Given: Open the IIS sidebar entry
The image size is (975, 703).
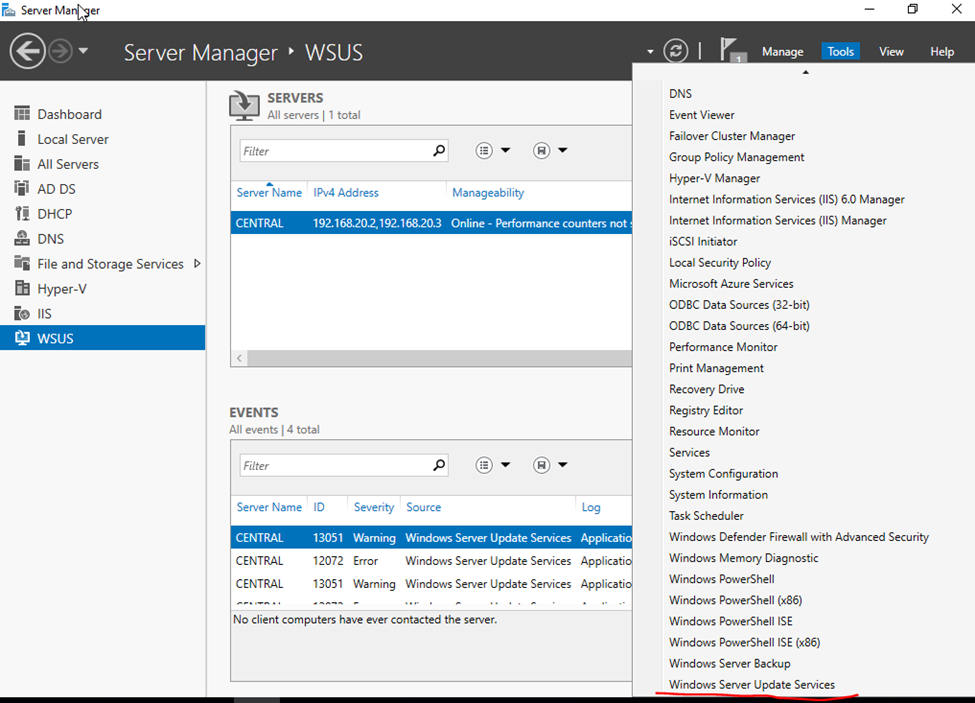Looking at the screenshot, I should click(x=44, y=314).
